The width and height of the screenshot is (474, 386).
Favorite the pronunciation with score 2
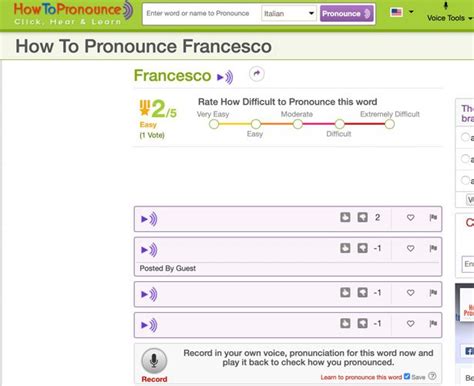coord(410,218)
